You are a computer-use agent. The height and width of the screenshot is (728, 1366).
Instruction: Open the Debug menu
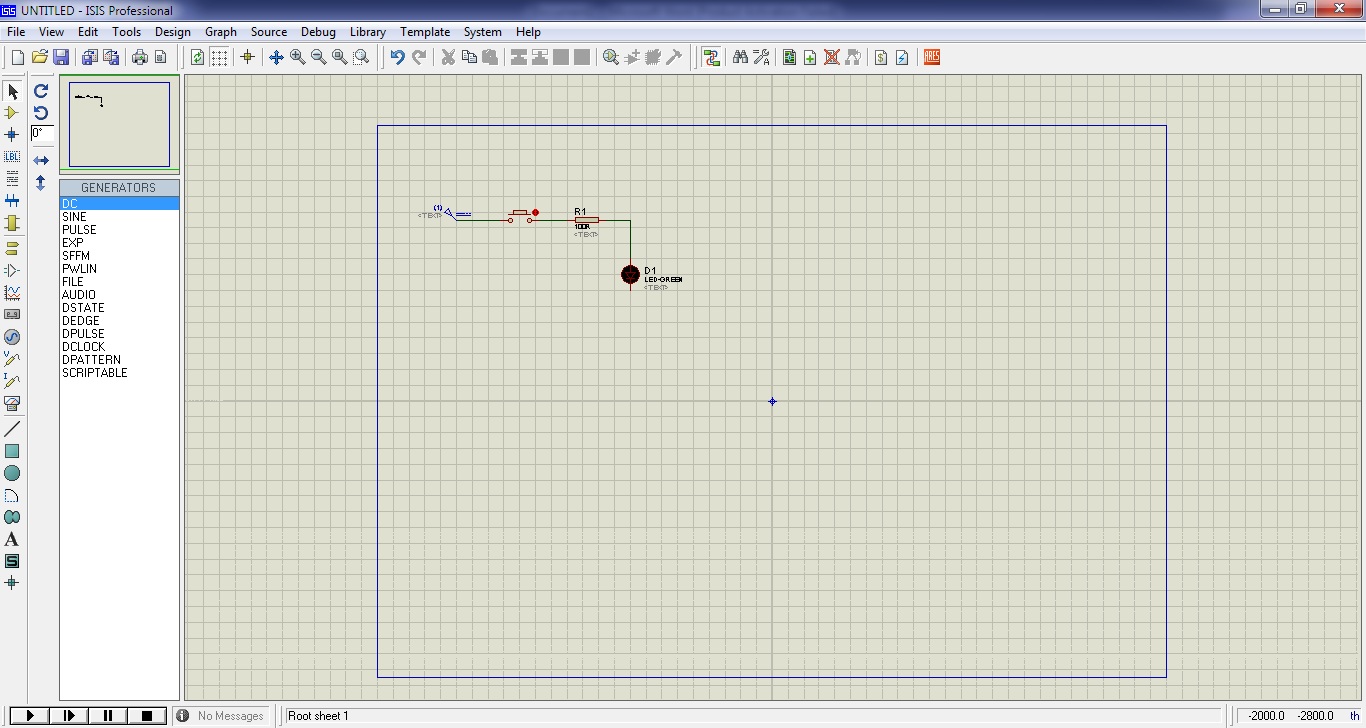click(318, 31)
